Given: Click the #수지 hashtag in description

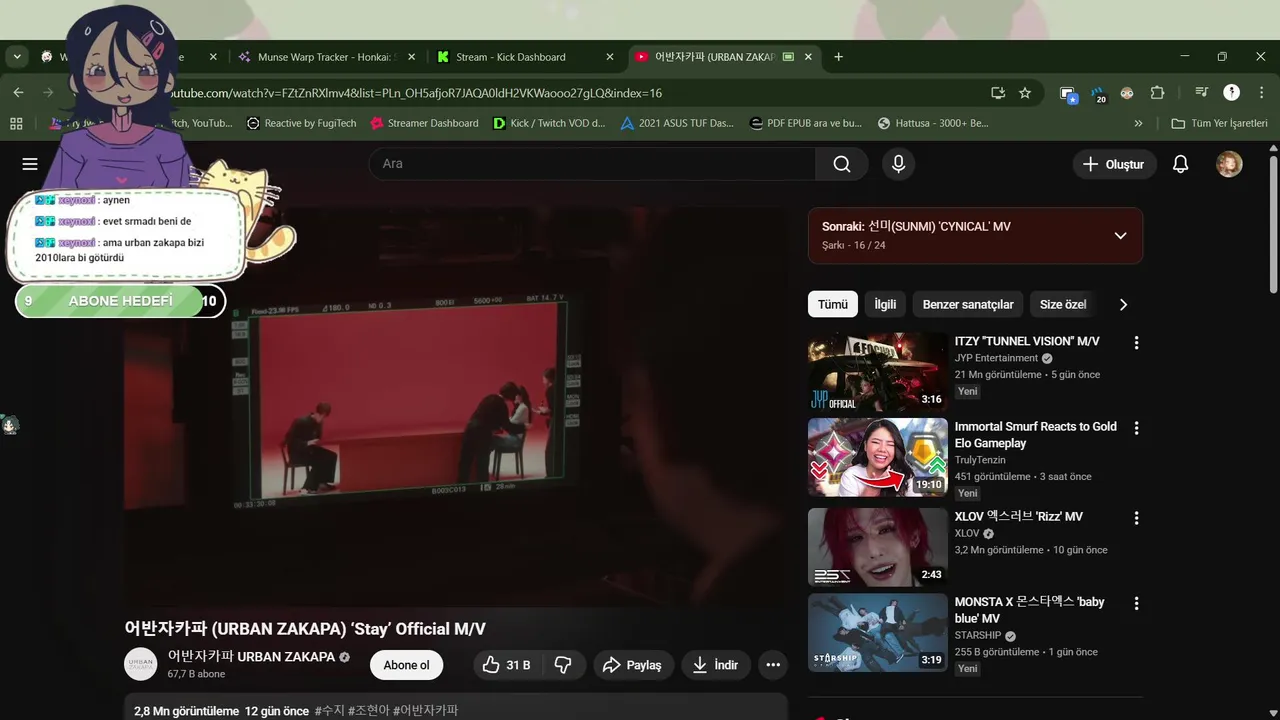Looking at the screenshot, I should (x=329, y=711).
